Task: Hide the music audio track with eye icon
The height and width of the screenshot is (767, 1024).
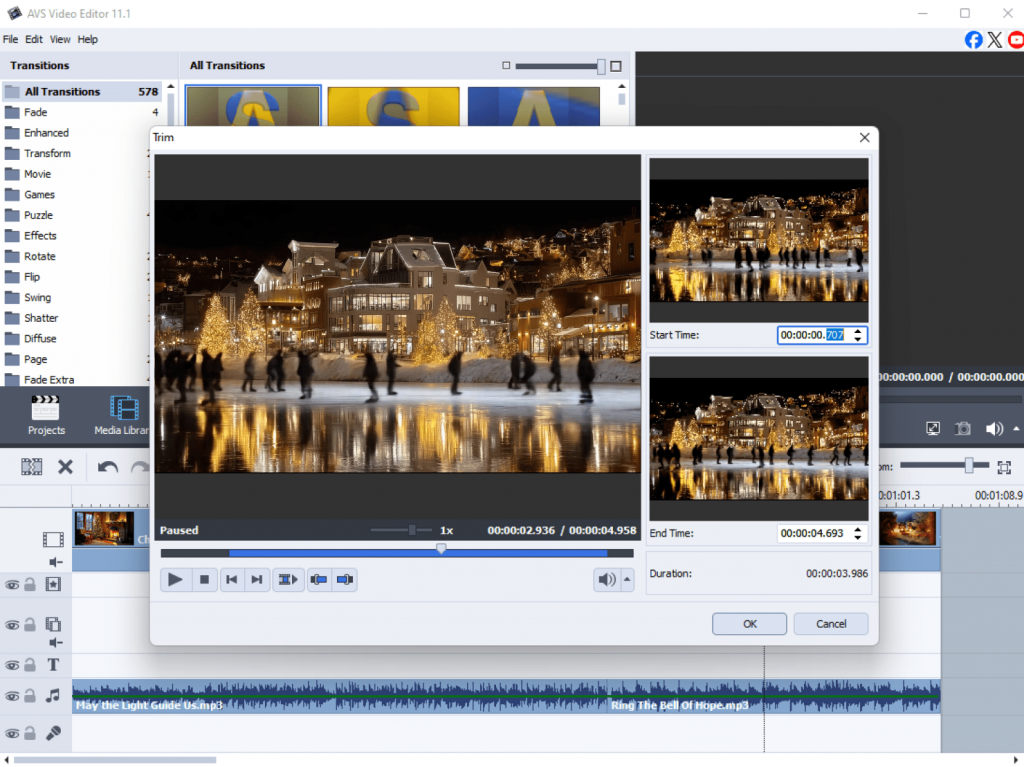Action: [12, 695]
